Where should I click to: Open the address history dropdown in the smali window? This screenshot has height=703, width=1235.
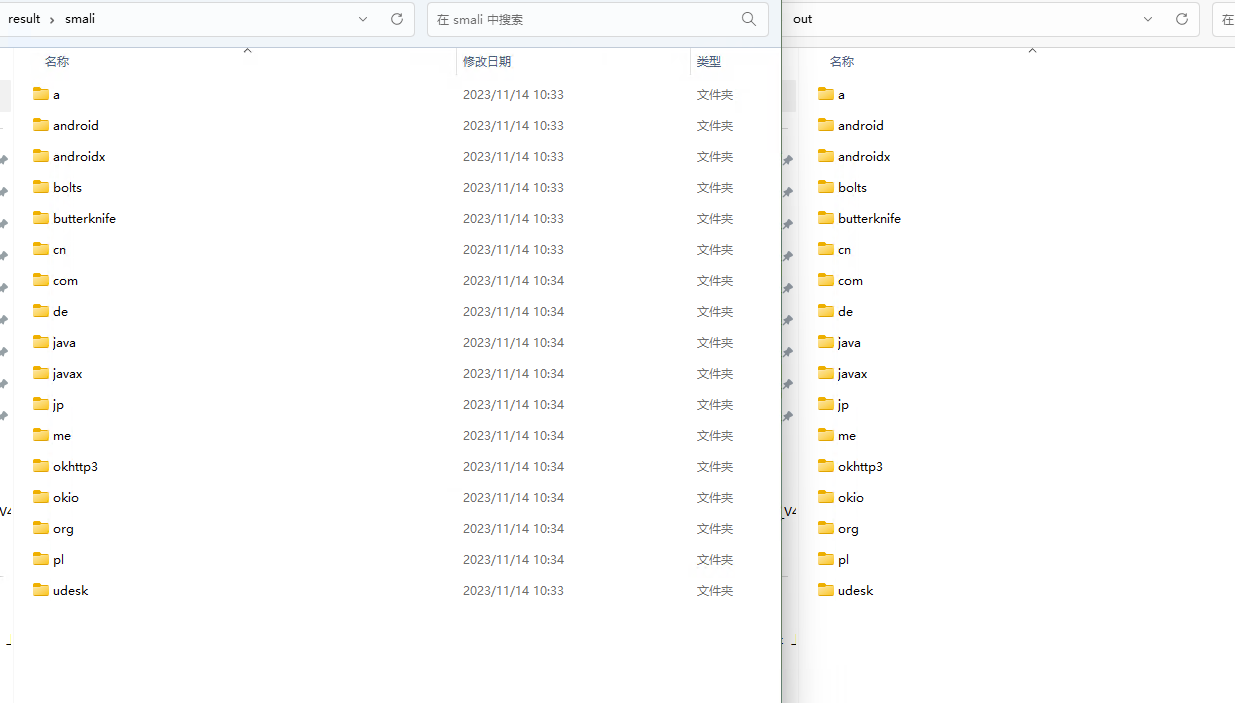point(363,19)
